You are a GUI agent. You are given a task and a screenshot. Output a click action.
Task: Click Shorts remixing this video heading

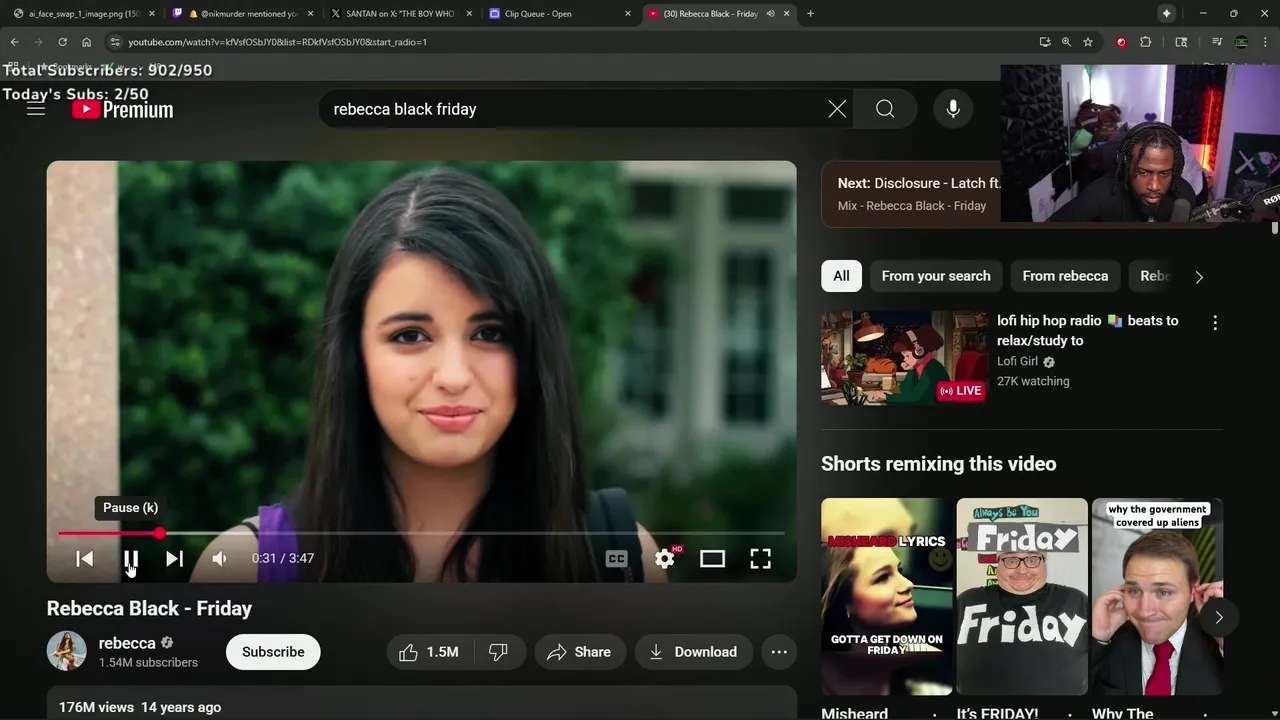click(938, 464)
